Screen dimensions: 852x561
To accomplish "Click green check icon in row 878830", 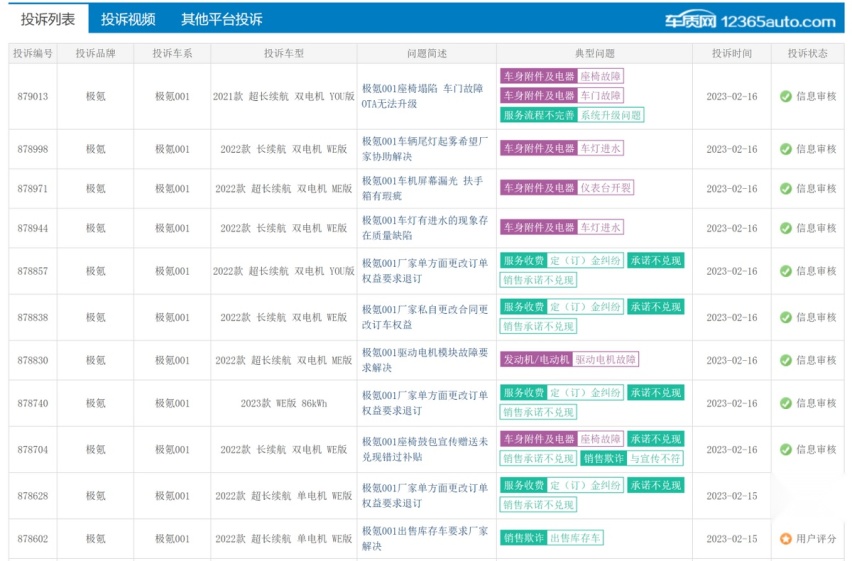I will click(786, 360).
